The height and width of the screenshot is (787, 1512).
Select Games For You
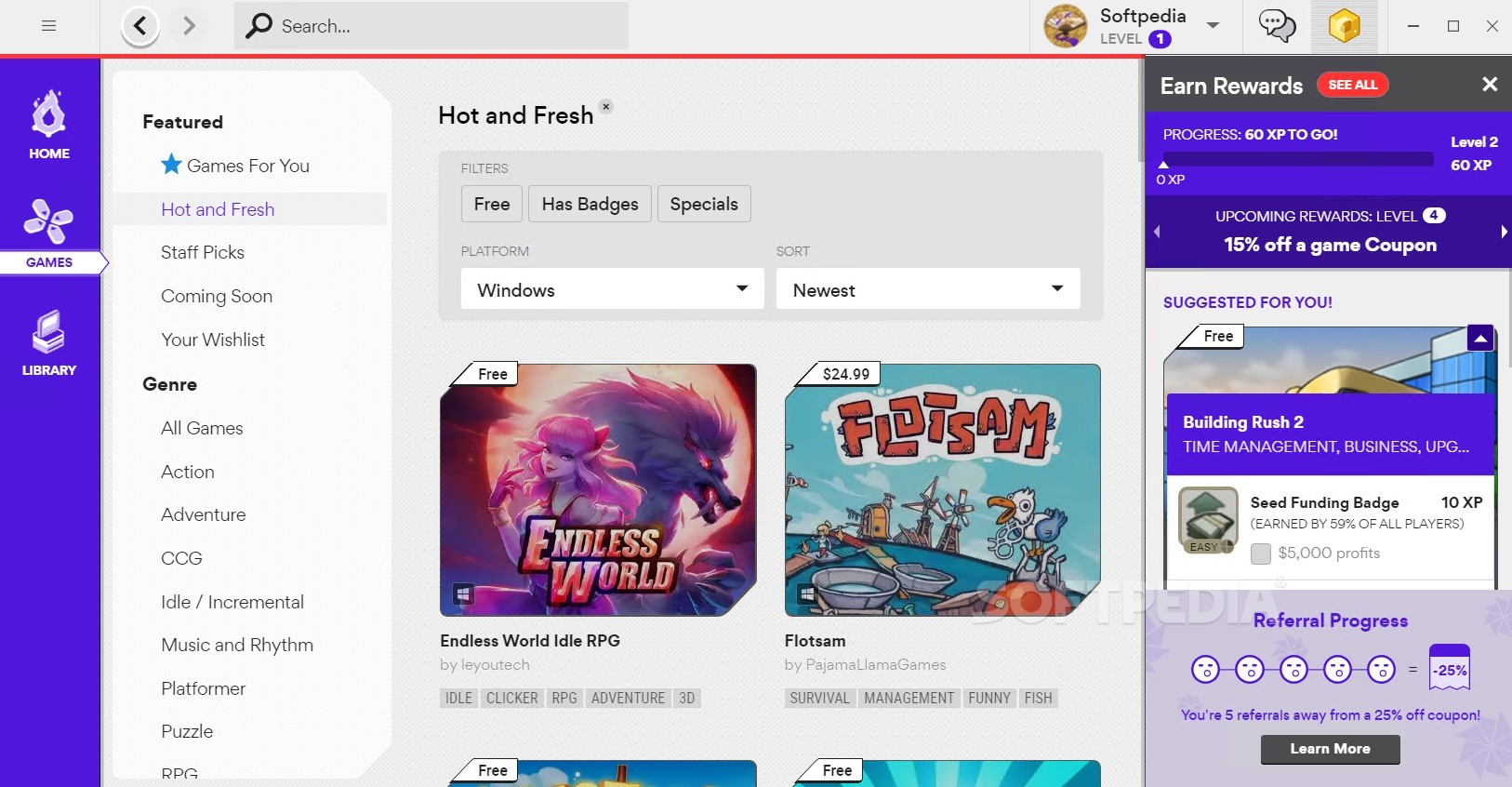point(248,166)
